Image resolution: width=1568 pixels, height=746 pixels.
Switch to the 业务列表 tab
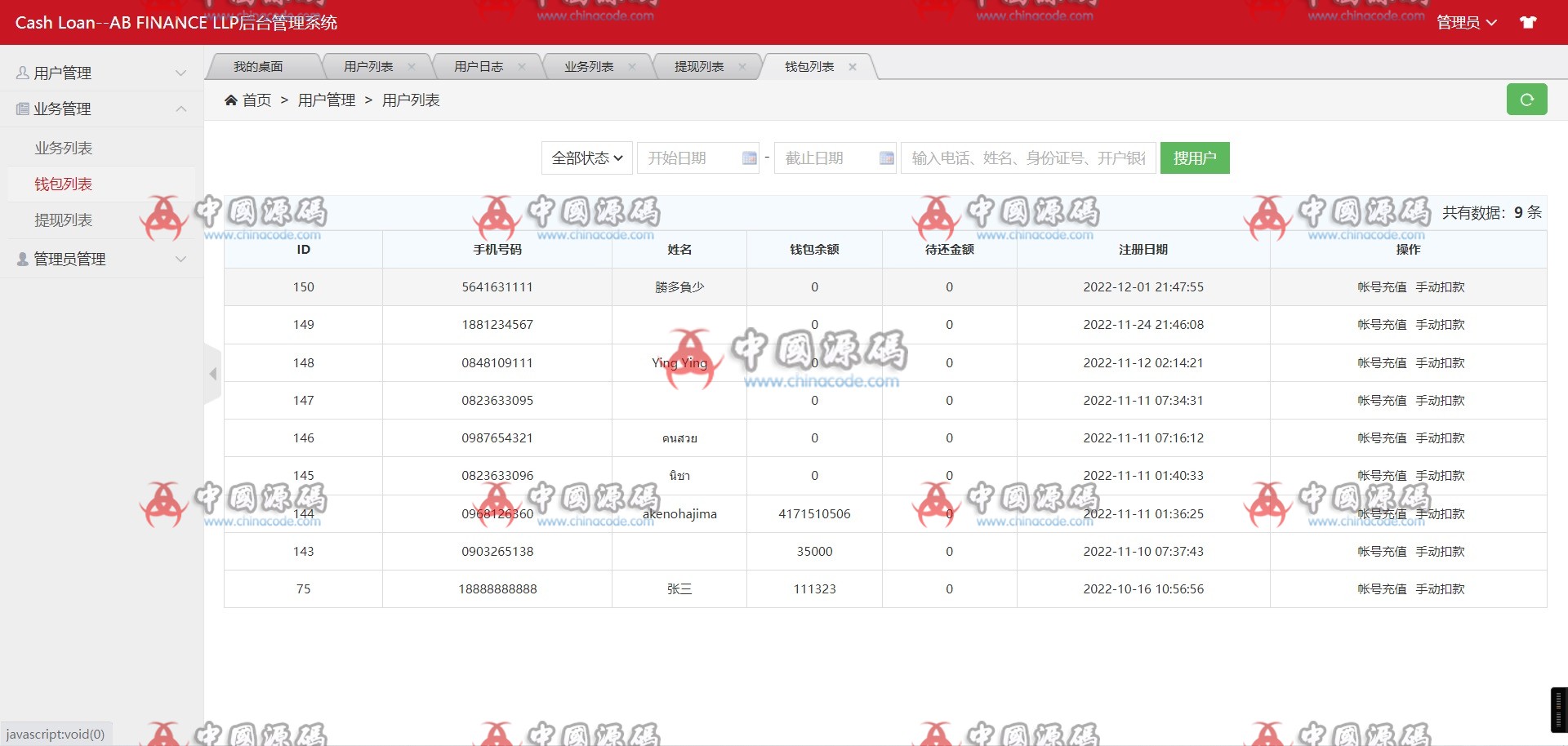588,67
